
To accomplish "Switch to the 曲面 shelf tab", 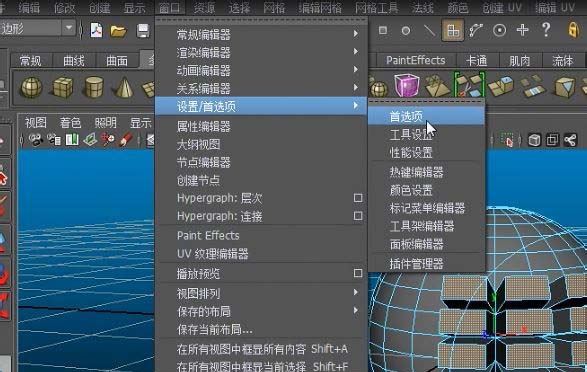I will [117, 61].
